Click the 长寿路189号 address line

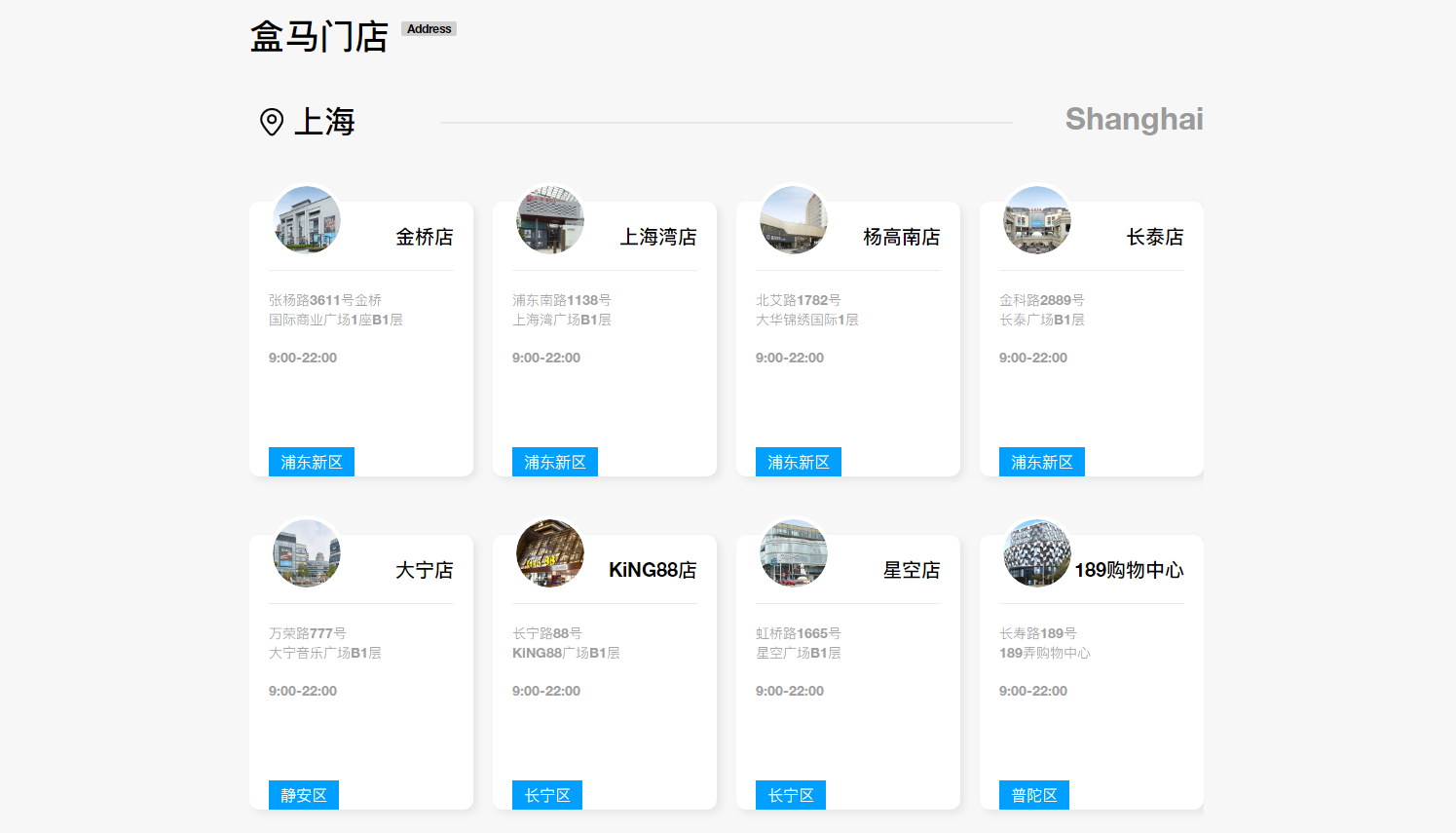1038,633
